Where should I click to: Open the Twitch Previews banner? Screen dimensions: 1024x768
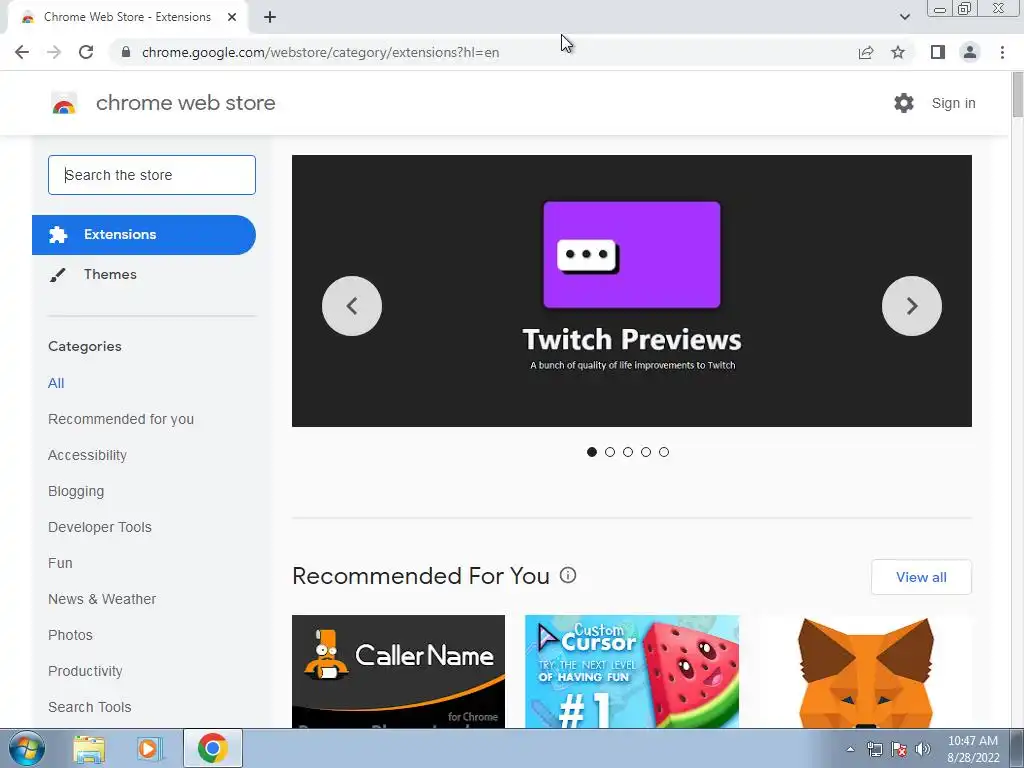pyautogui.click(x=632, y=291)
